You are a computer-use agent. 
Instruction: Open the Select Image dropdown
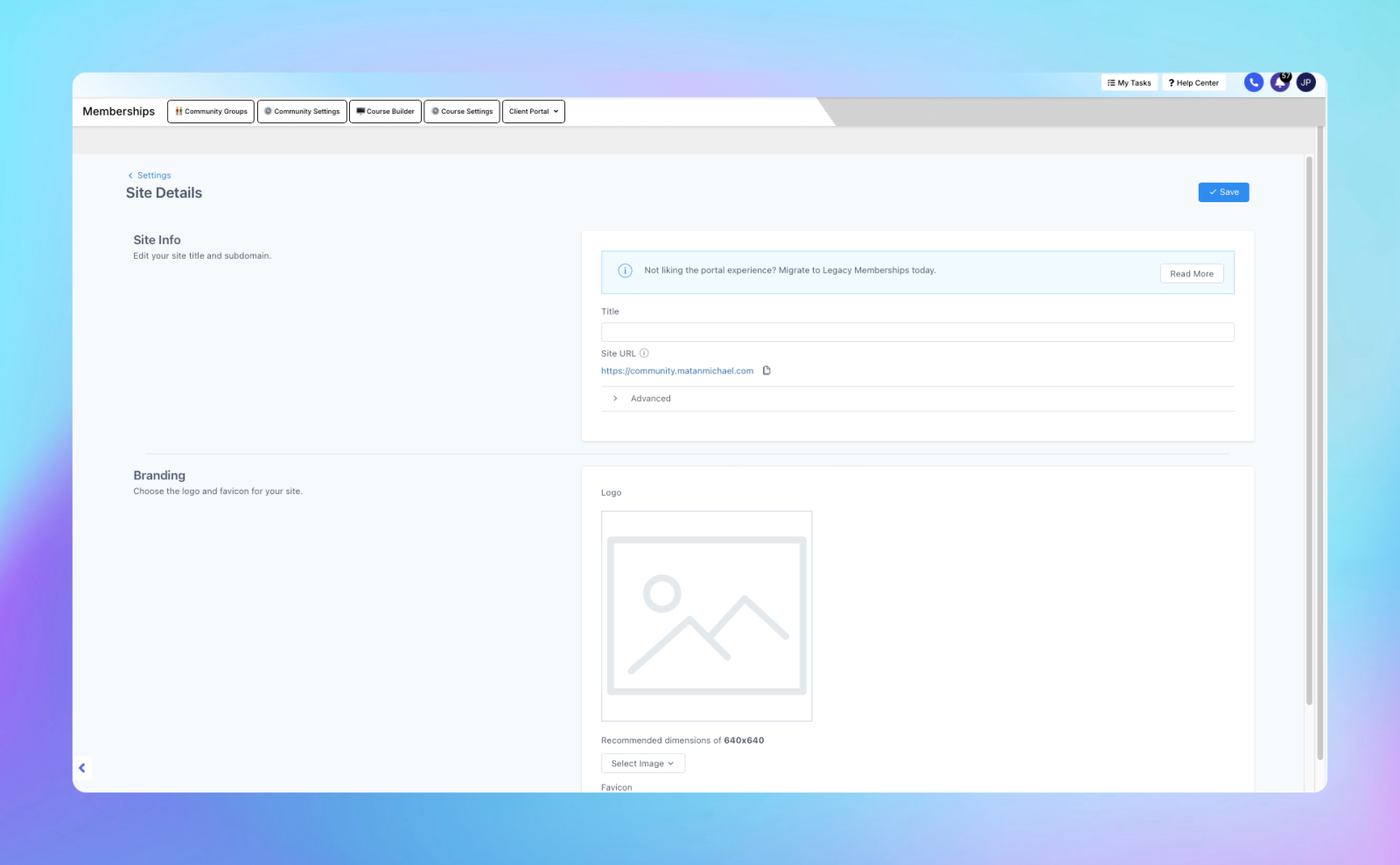(x=643, y=763)
